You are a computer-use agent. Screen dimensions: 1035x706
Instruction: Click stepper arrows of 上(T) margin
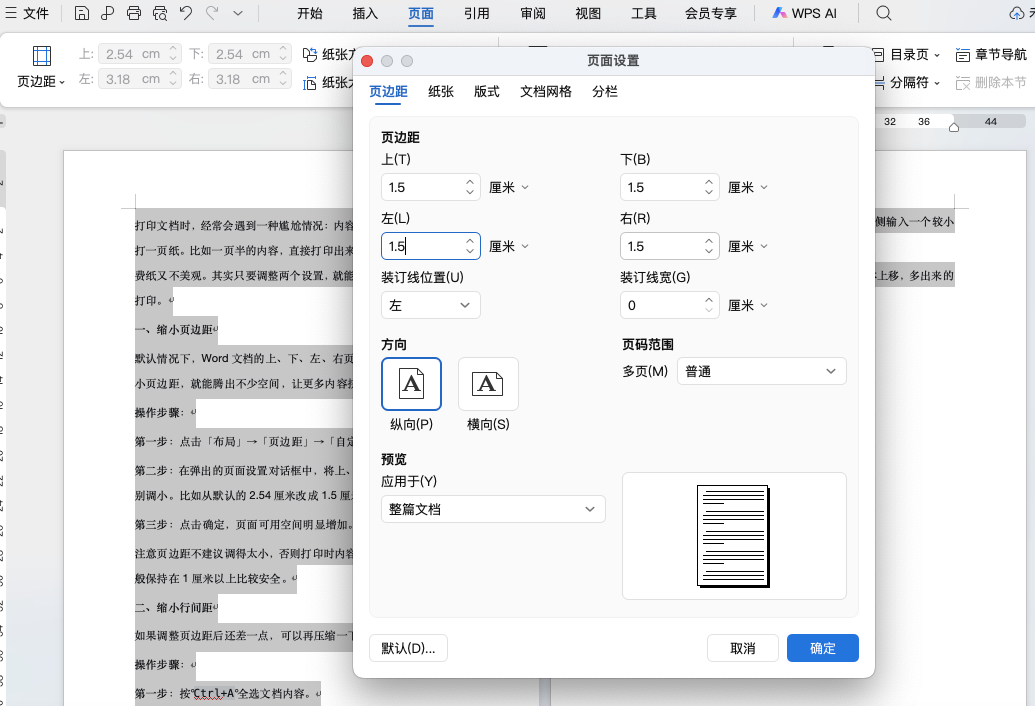pyautogui.click(x=470, y=187)
